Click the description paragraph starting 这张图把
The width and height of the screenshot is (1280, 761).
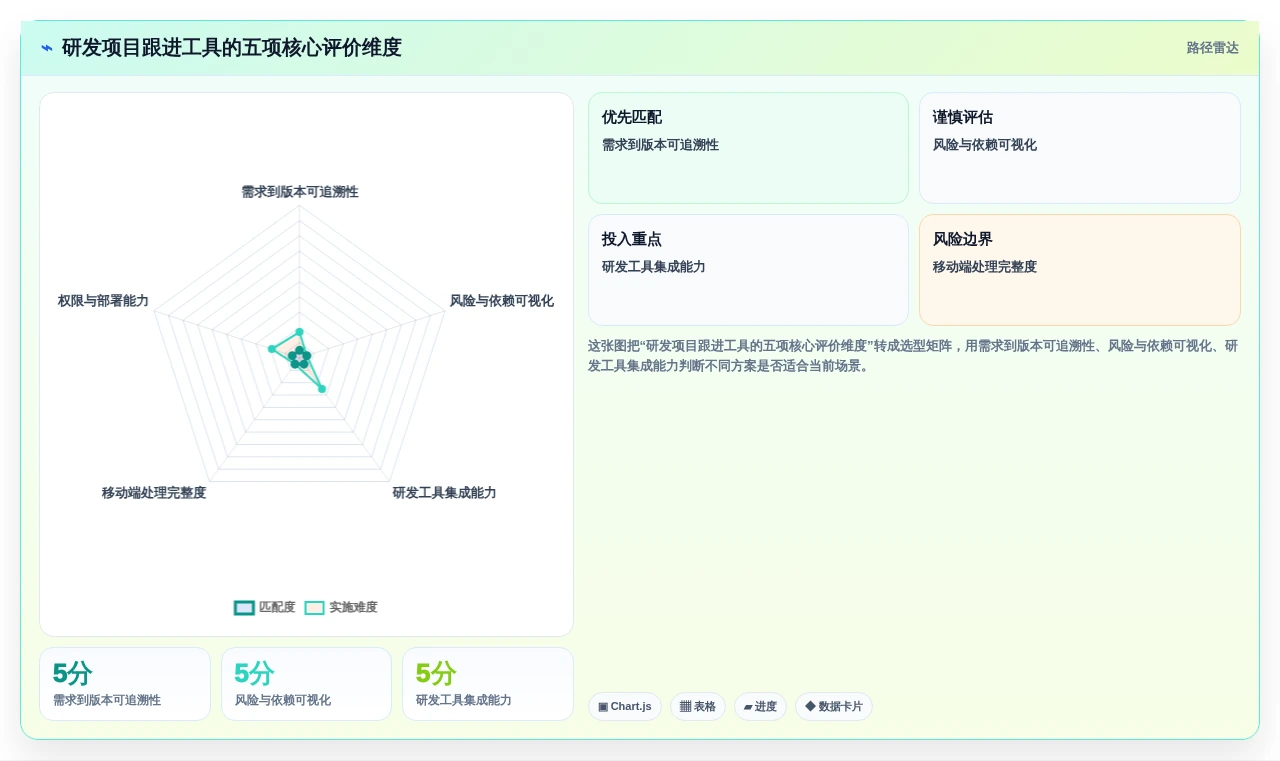point(913,356)
